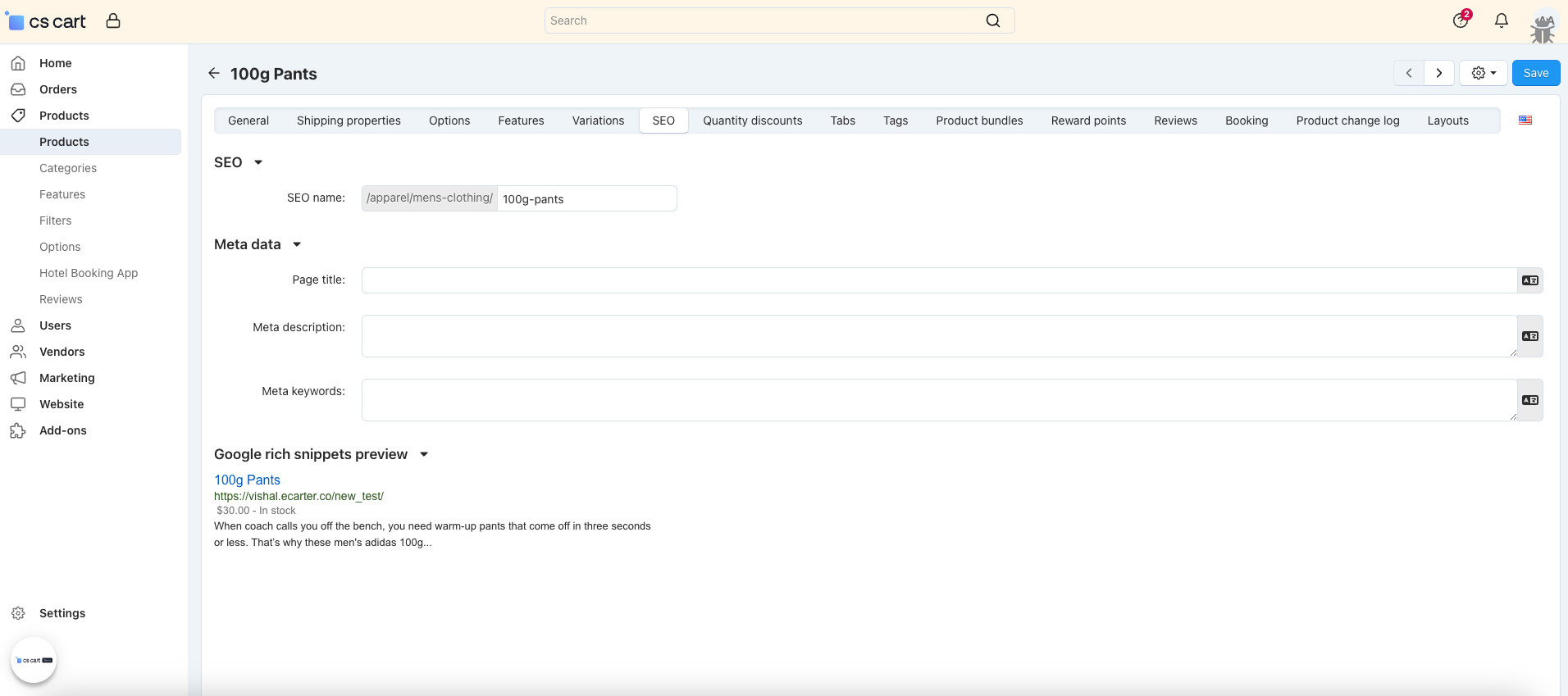Click the snippet URL vishal.ecarter.co
This screenshot has height=696, width=1568.
click(299, 496)
